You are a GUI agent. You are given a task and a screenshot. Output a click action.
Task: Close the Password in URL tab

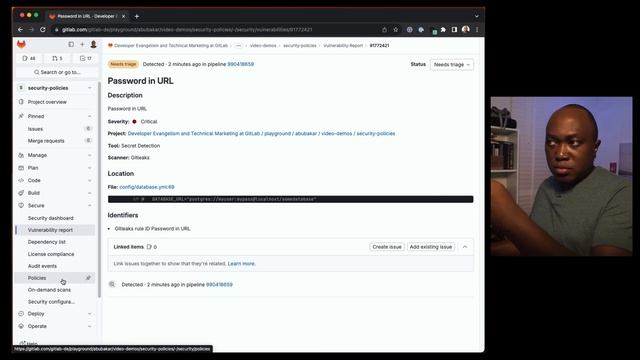click(x=123, y=16)
